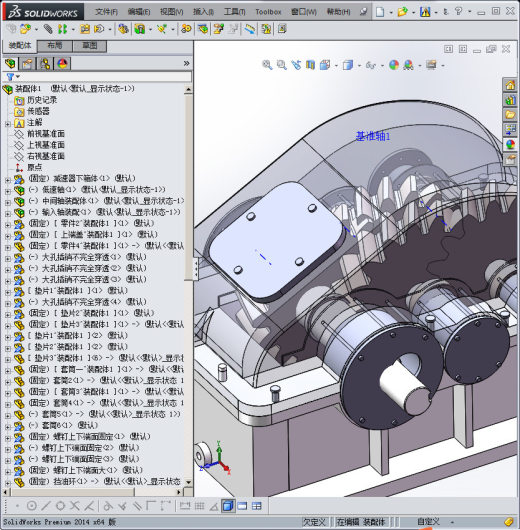Viewport: 520px width, 530px height.
Task: Select the Move Component tool
Action: 99,29
